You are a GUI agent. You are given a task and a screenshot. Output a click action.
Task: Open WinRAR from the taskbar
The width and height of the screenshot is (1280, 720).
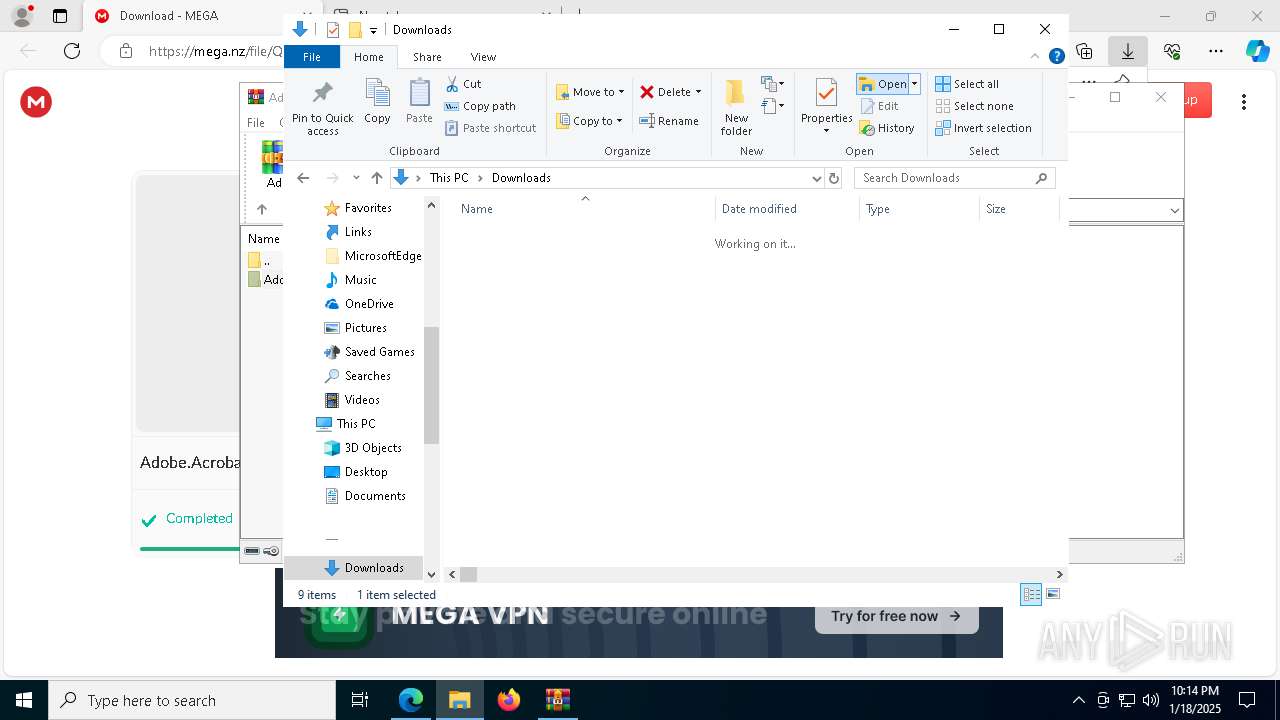(557, 700)
